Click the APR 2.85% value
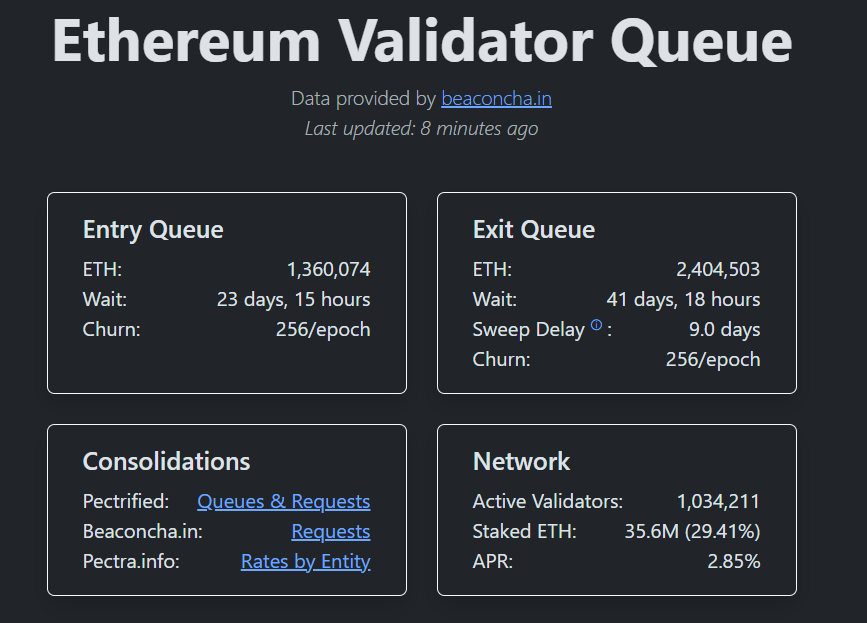The height and width of the screenshot is (623, 867). pos(733,562)
